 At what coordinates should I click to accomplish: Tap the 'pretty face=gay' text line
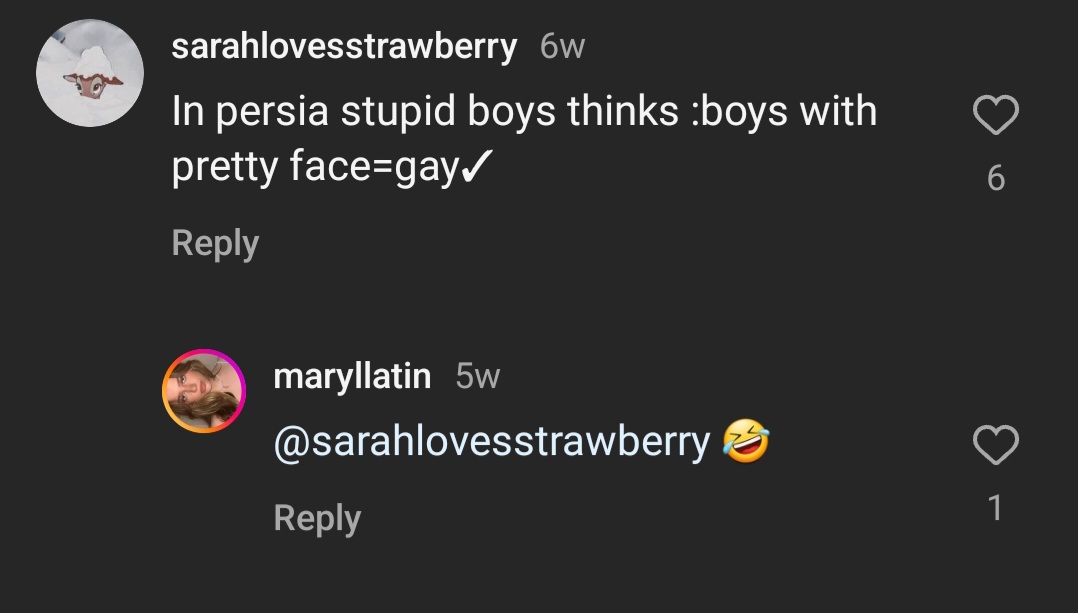(332, 166)
